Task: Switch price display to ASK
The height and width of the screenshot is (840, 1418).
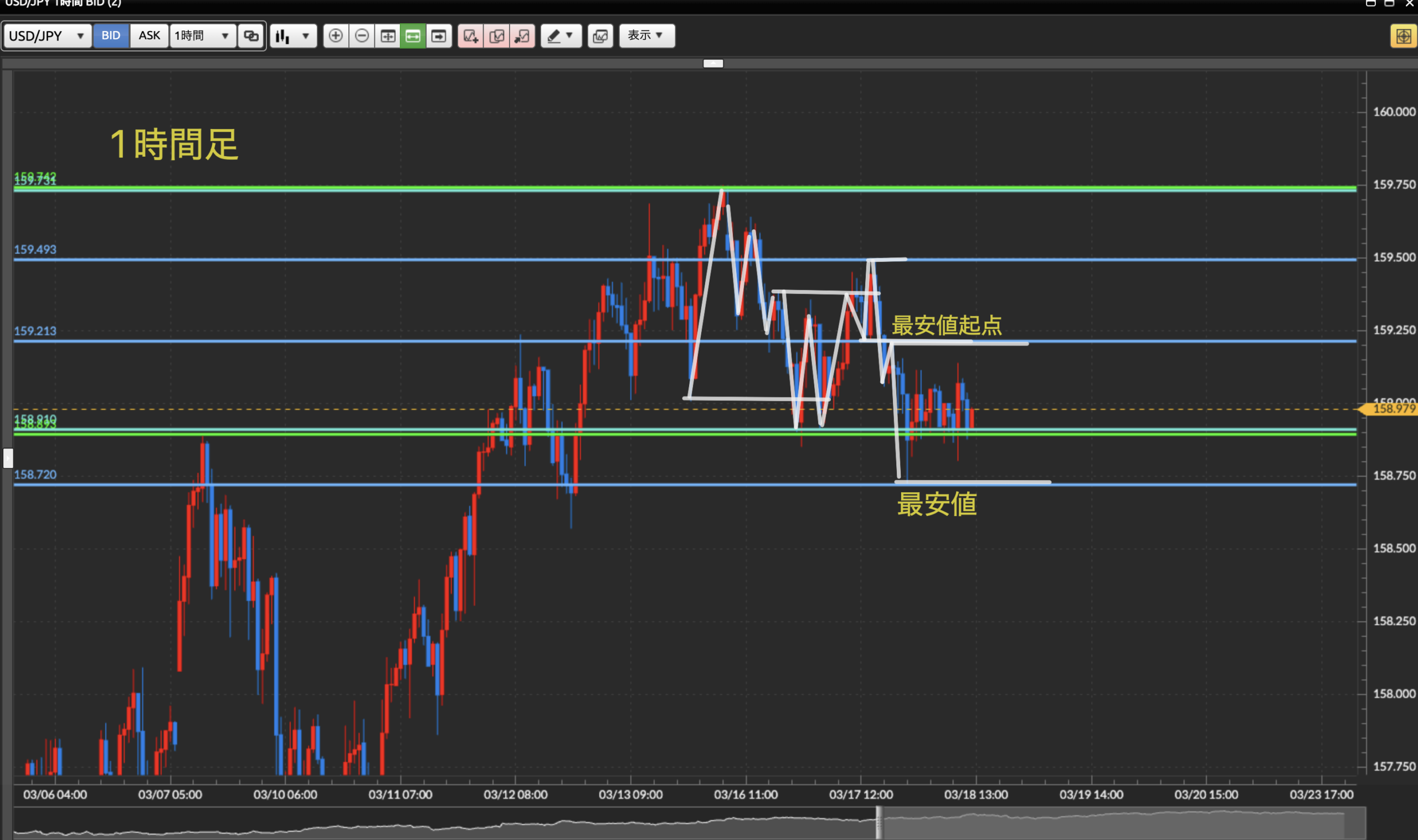Action: (x=149, y=35)
